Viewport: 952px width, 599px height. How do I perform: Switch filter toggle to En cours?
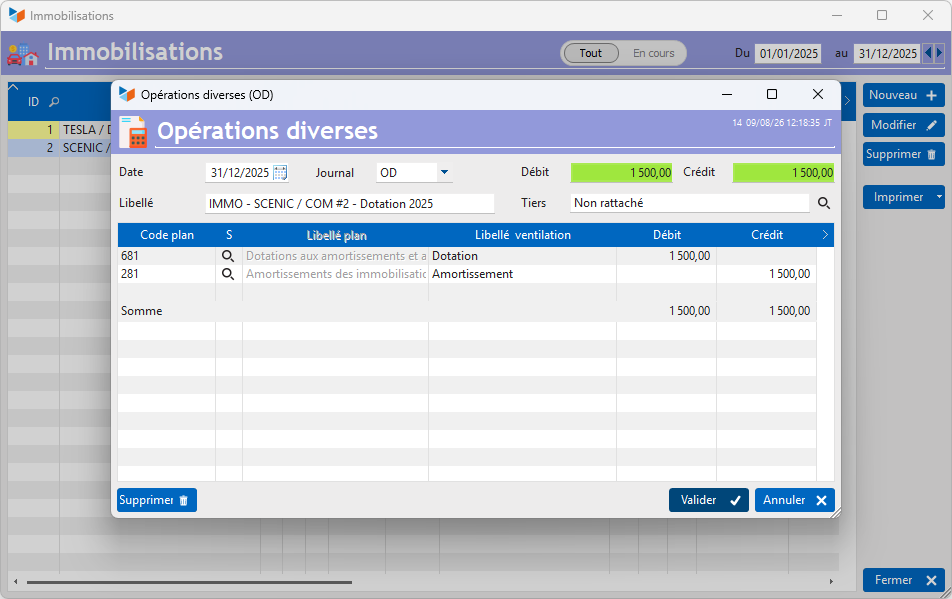[x=653, y=53]
